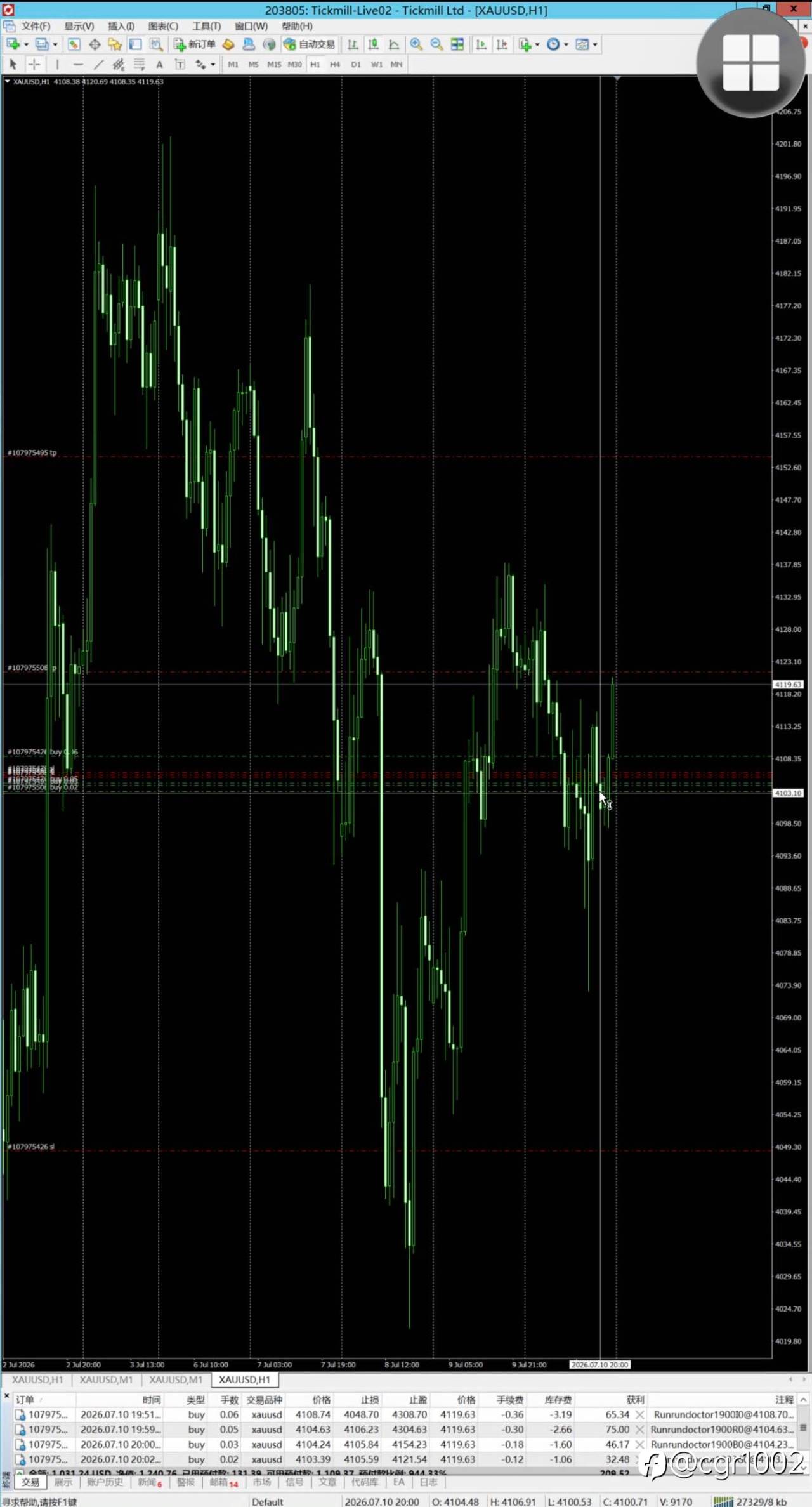
Task: Toggle chart auto scroll icon
Action: pyautogui.click(x=481, y=44)
